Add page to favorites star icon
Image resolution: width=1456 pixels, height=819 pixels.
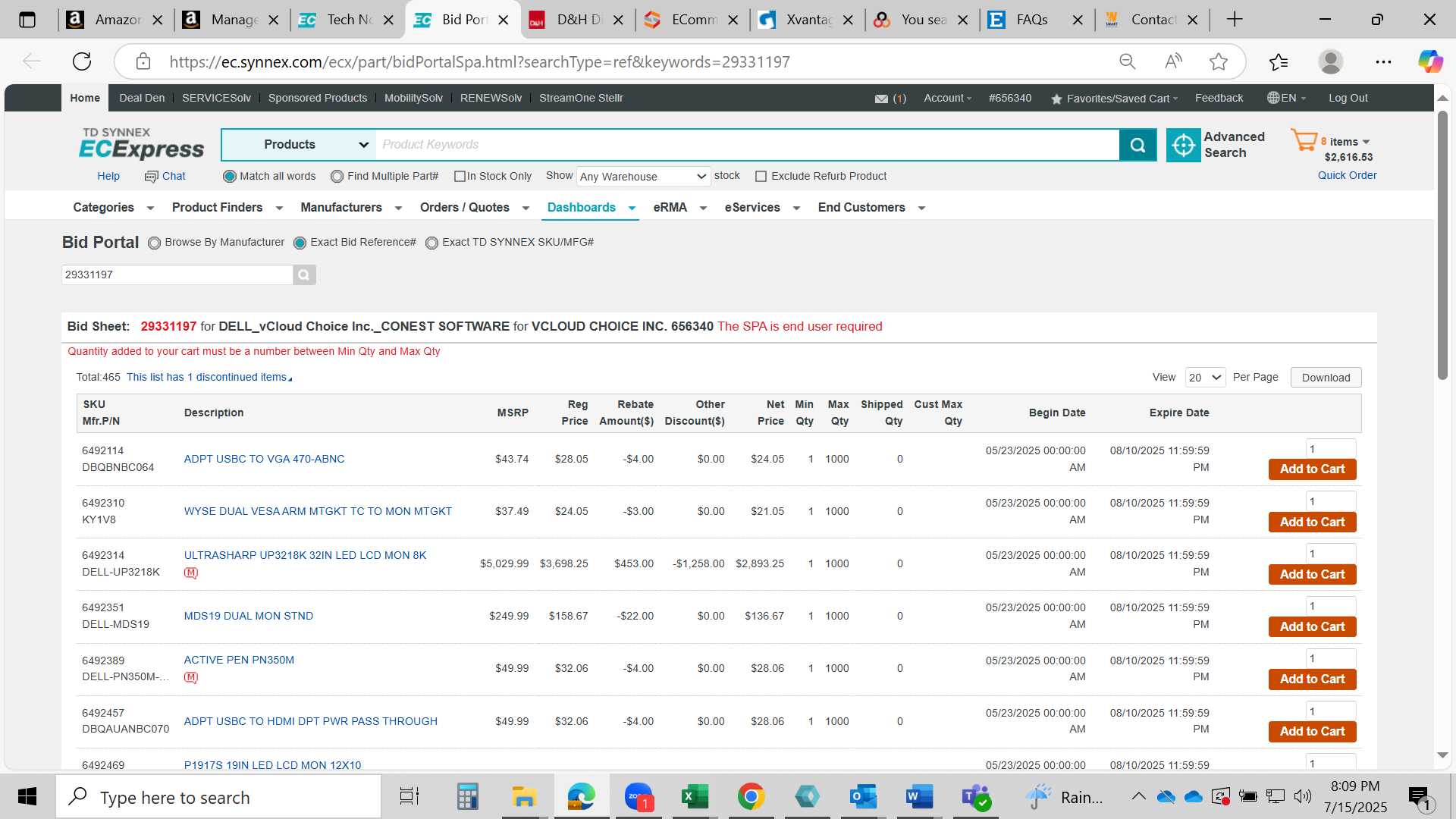tap(1219, 61)
